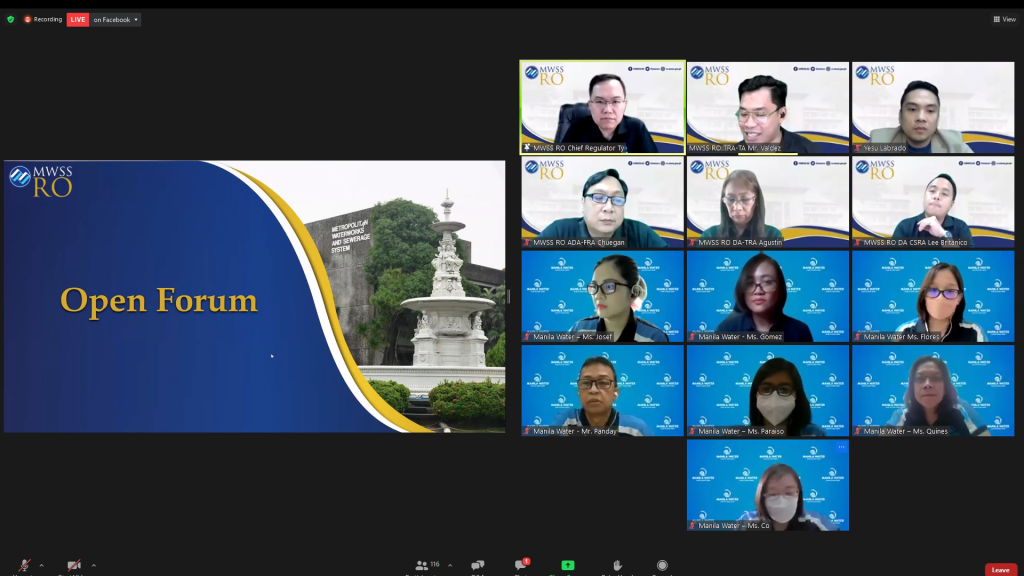Click the green Share Screen button
The image size is (1024, 576).
pyautogui.click(x=568, y=566)
